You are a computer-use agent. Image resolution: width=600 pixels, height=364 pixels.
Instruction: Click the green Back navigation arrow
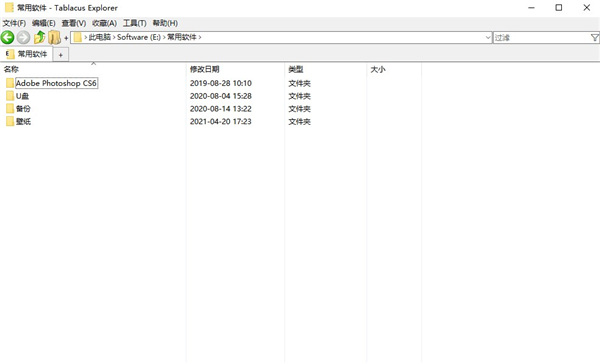pos(7,38)
